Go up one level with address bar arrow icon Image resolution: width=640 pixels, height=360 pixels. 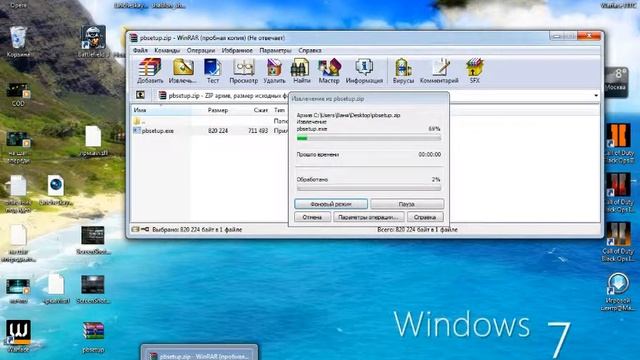point(140,95)
